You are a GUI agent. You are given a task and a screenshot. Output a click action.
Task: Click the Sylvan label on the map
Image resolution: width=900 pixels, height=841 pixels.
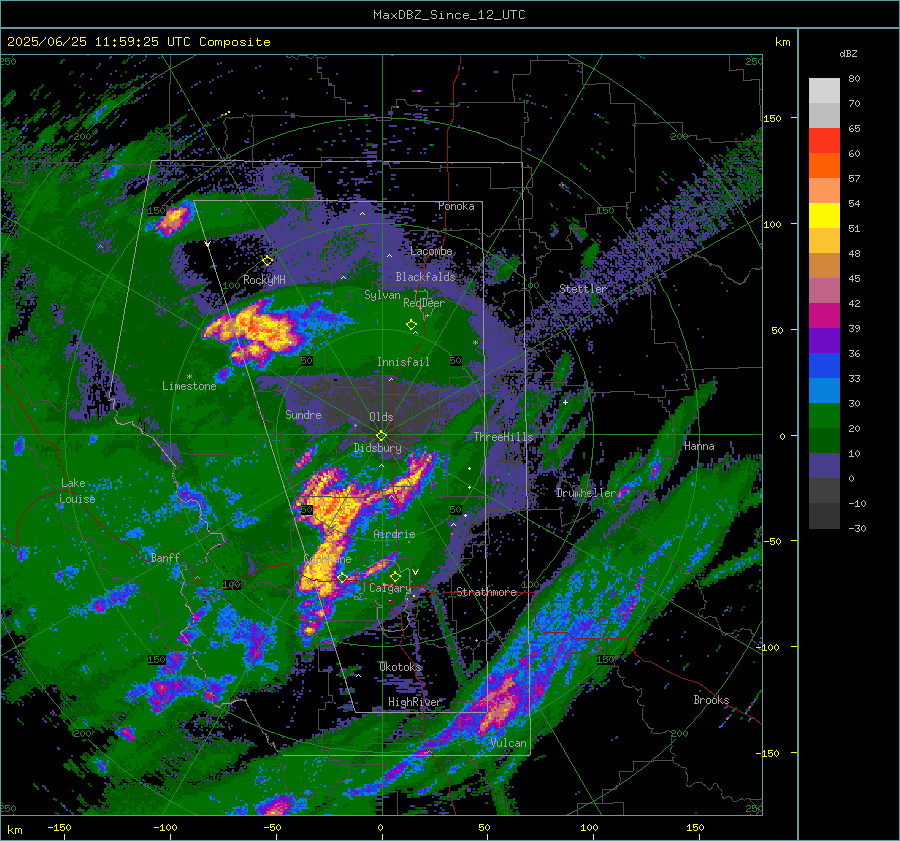pos(382,295)
